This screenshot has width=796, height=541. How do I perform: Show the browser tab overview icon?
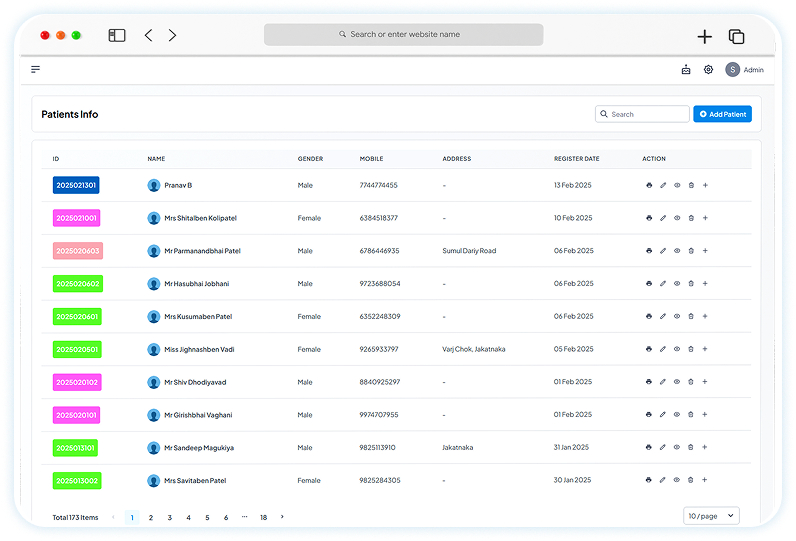click(736, 37)
